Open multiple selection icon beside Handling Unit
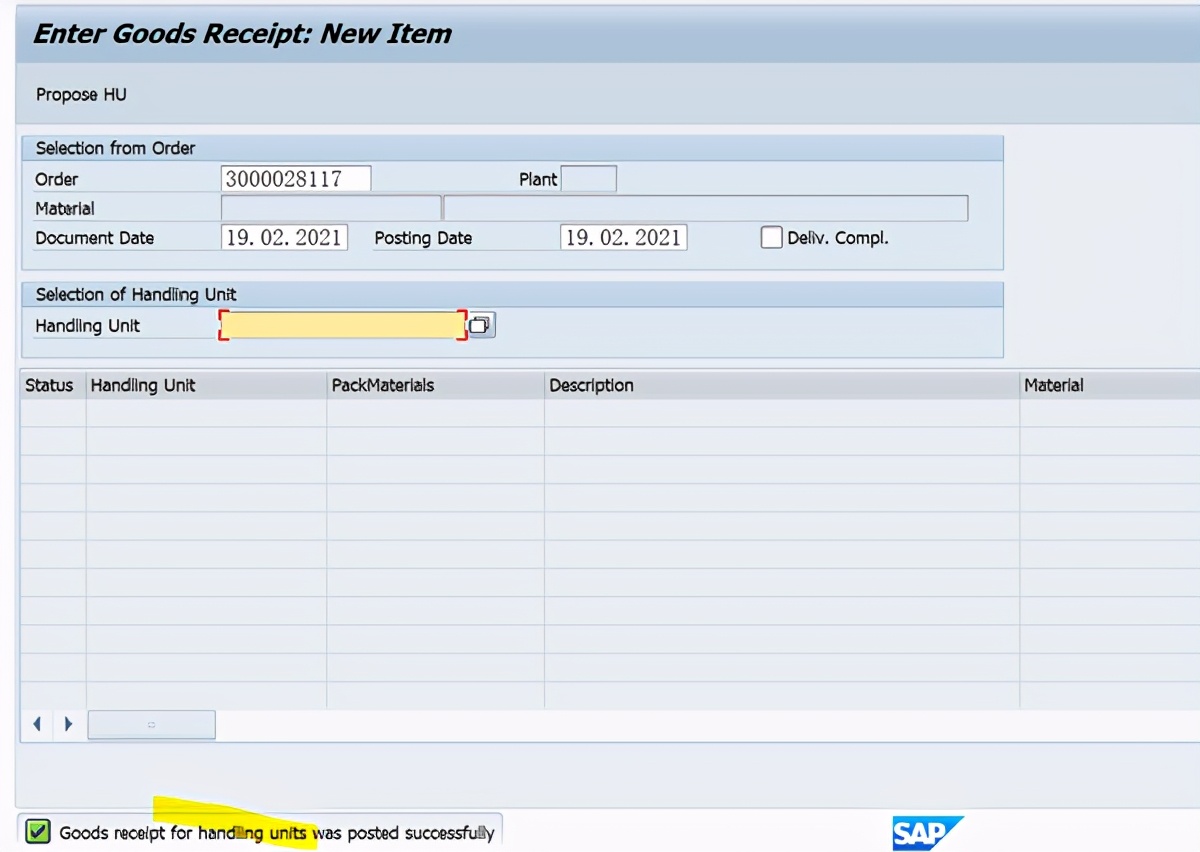This screenshot has width=1200, height=852. pos(482,325)
